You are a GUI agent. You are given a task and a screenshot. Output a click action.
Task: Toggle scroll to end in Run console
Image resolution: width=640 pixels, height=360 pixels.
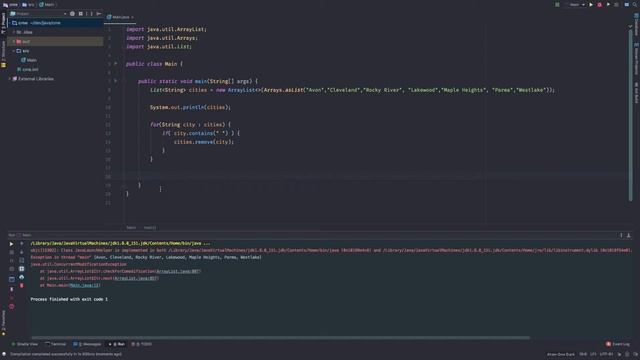(22, 269)
